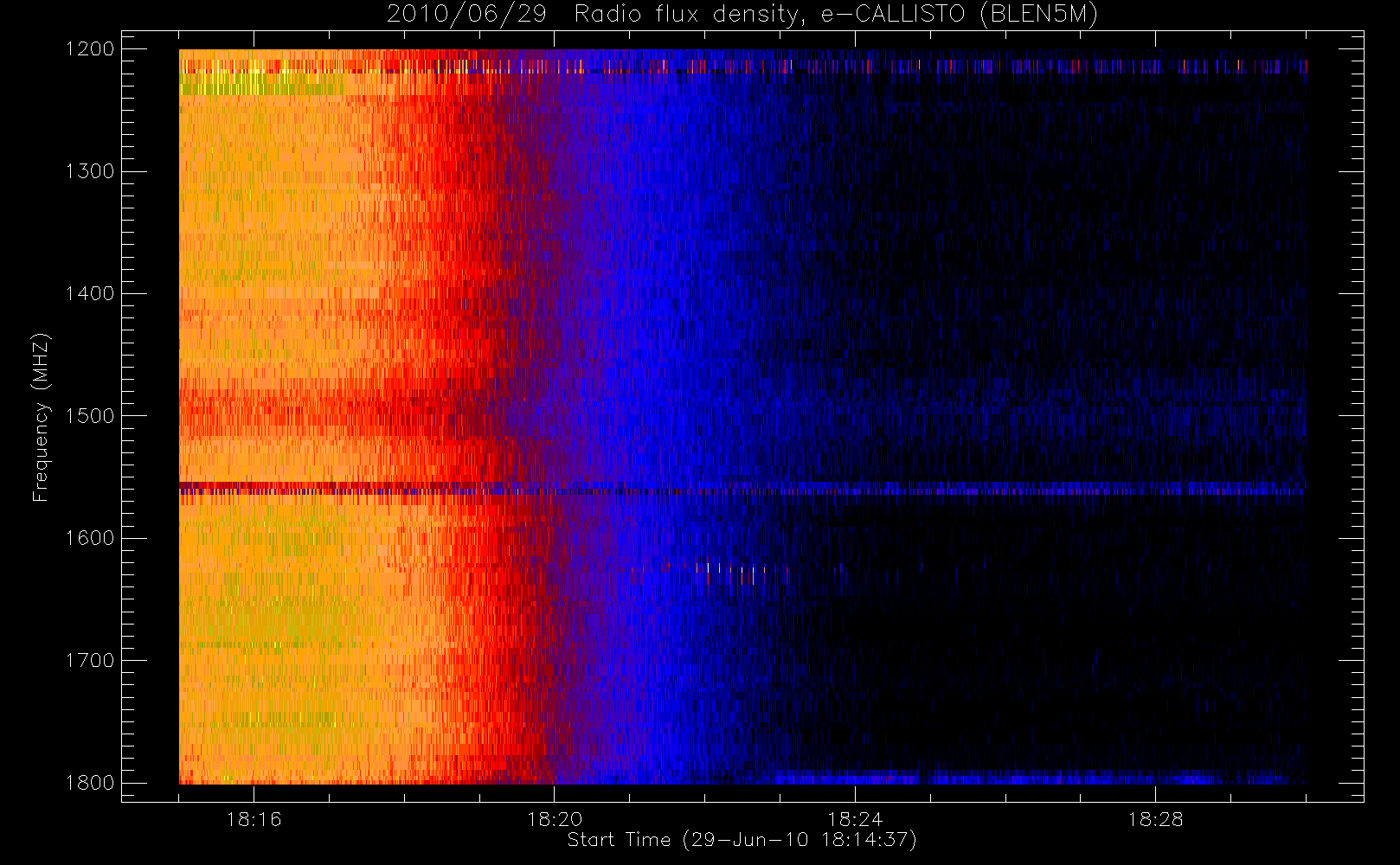
Task: Click the "Start Time (29-Jun-10 18:14:37)" label
Action: pyautogui.click(x=742, y=840)
